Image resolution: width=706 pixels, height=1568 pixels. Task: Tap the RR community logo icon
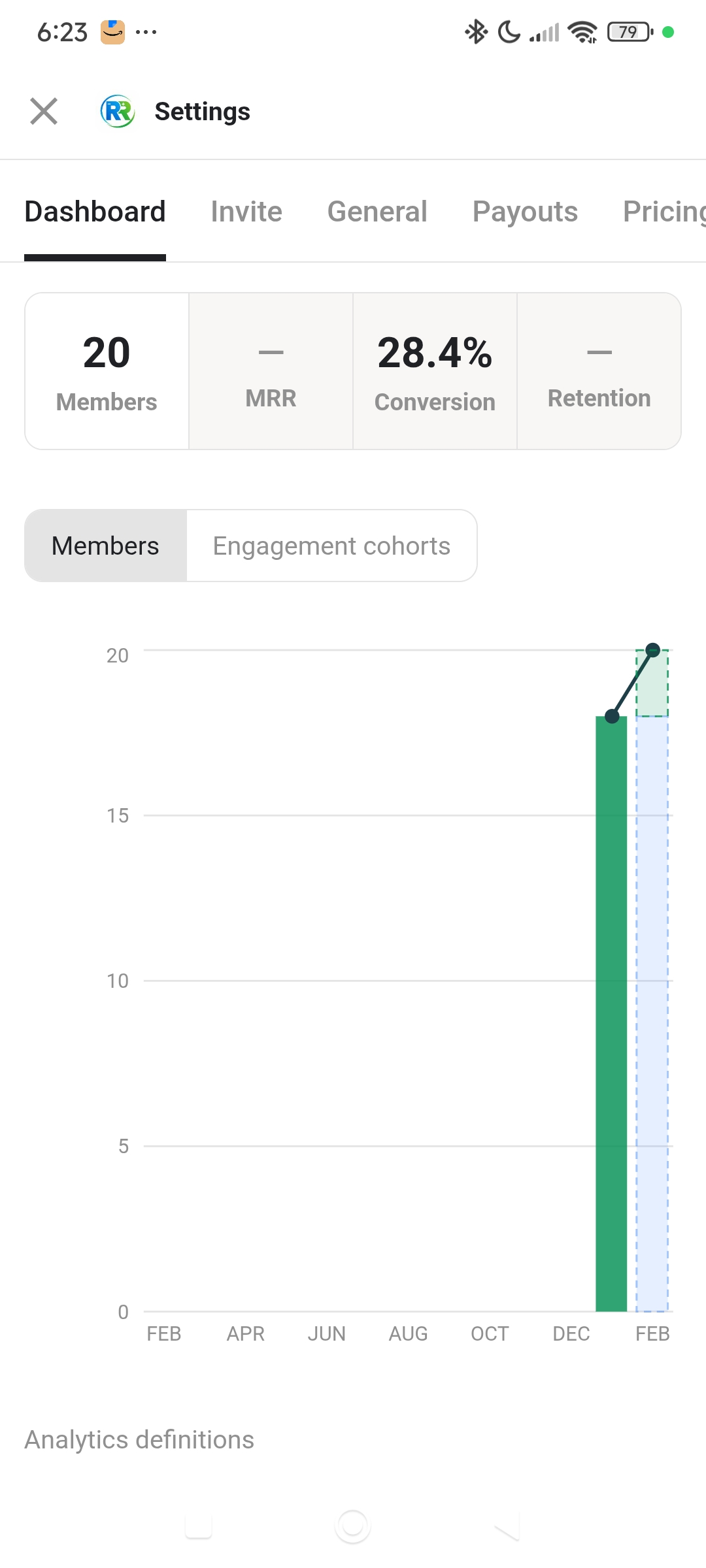(118, 111)
